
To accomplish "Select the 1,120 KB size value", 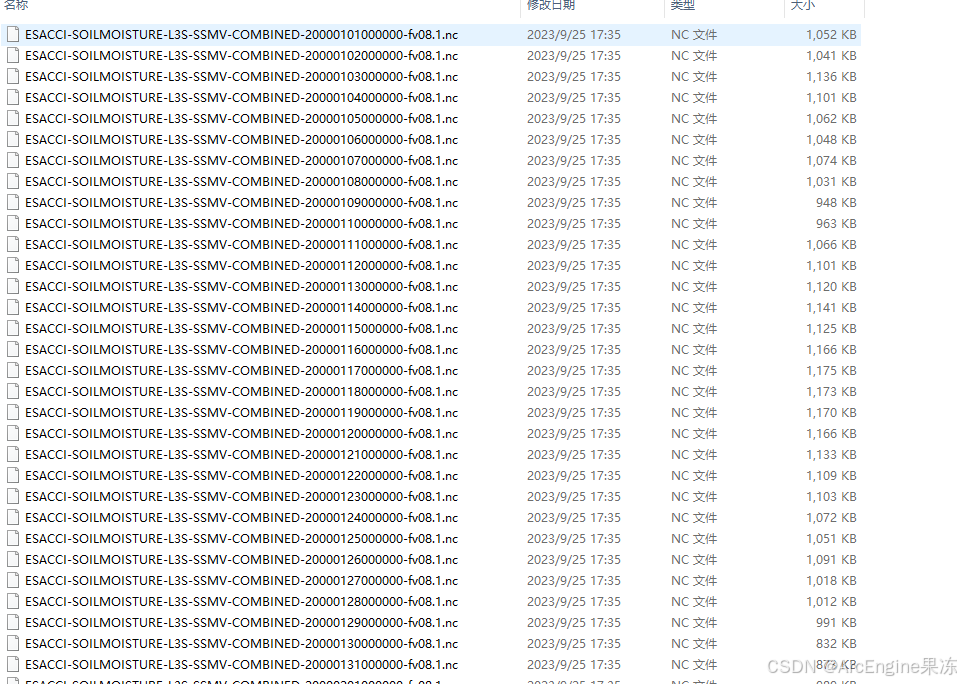I will [x=831, y=287].
